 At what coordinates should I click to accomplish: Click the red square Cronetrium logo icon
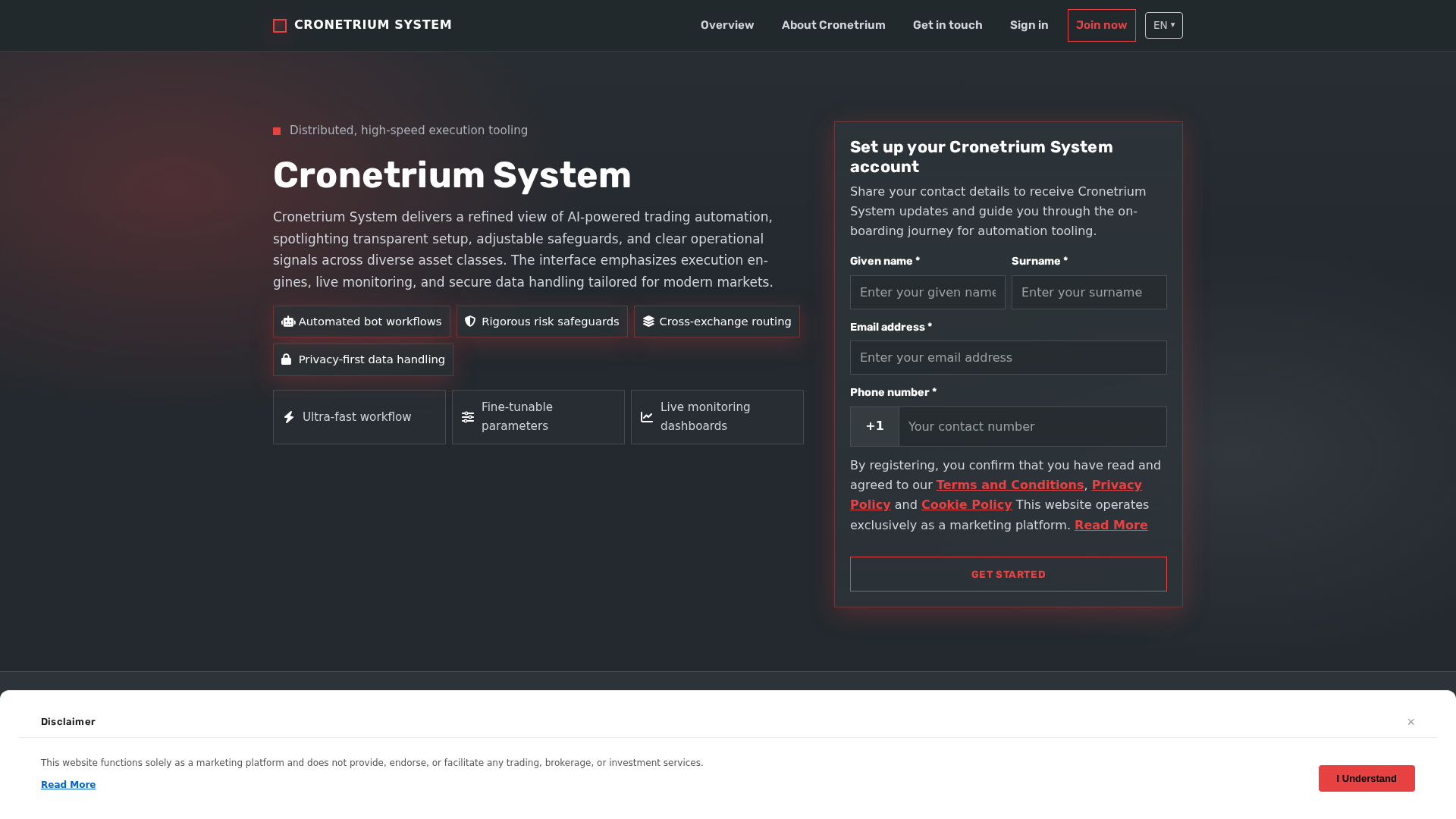(280, 26)
